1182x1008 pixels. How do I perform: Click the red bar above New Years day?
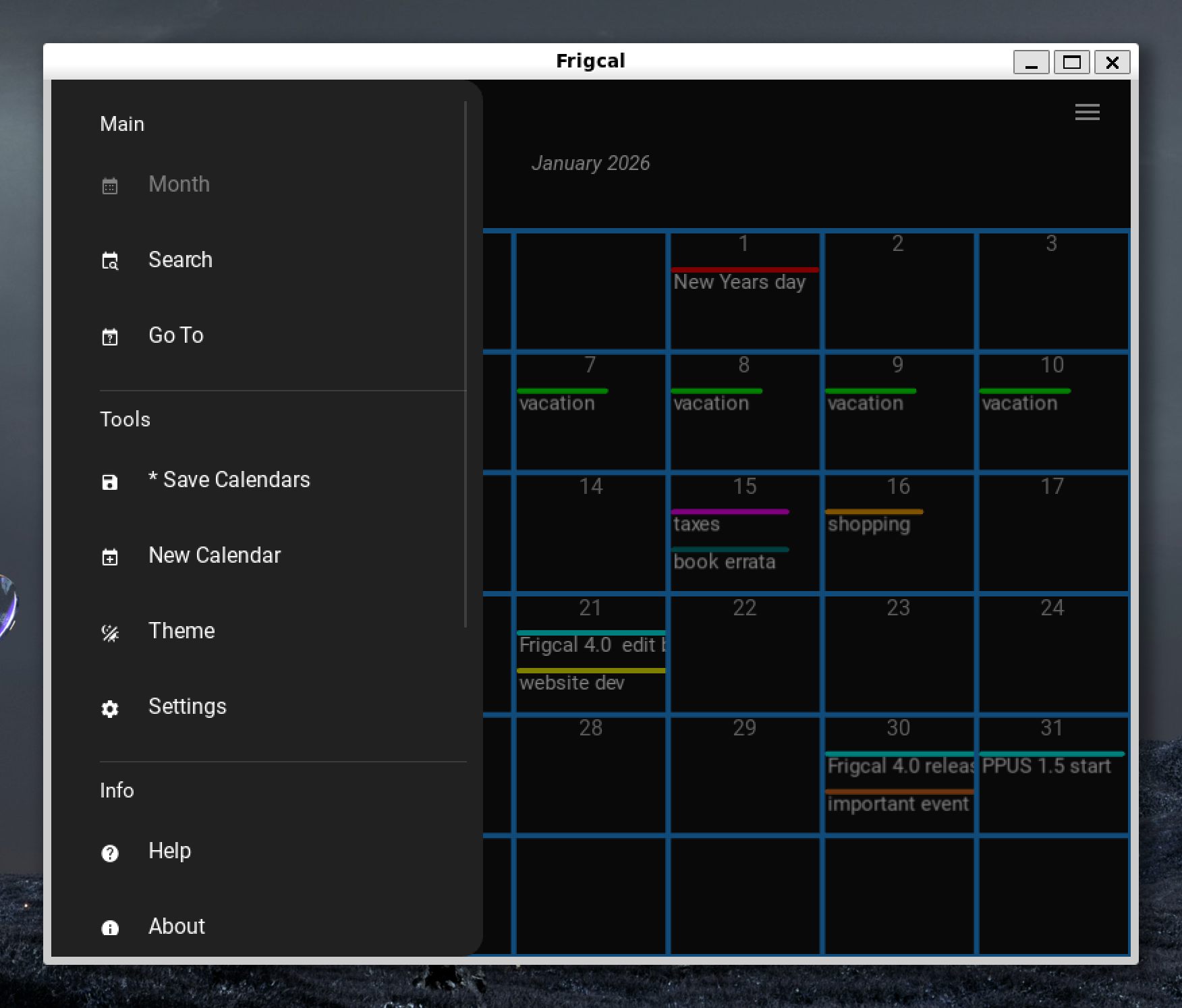[744, 269]
